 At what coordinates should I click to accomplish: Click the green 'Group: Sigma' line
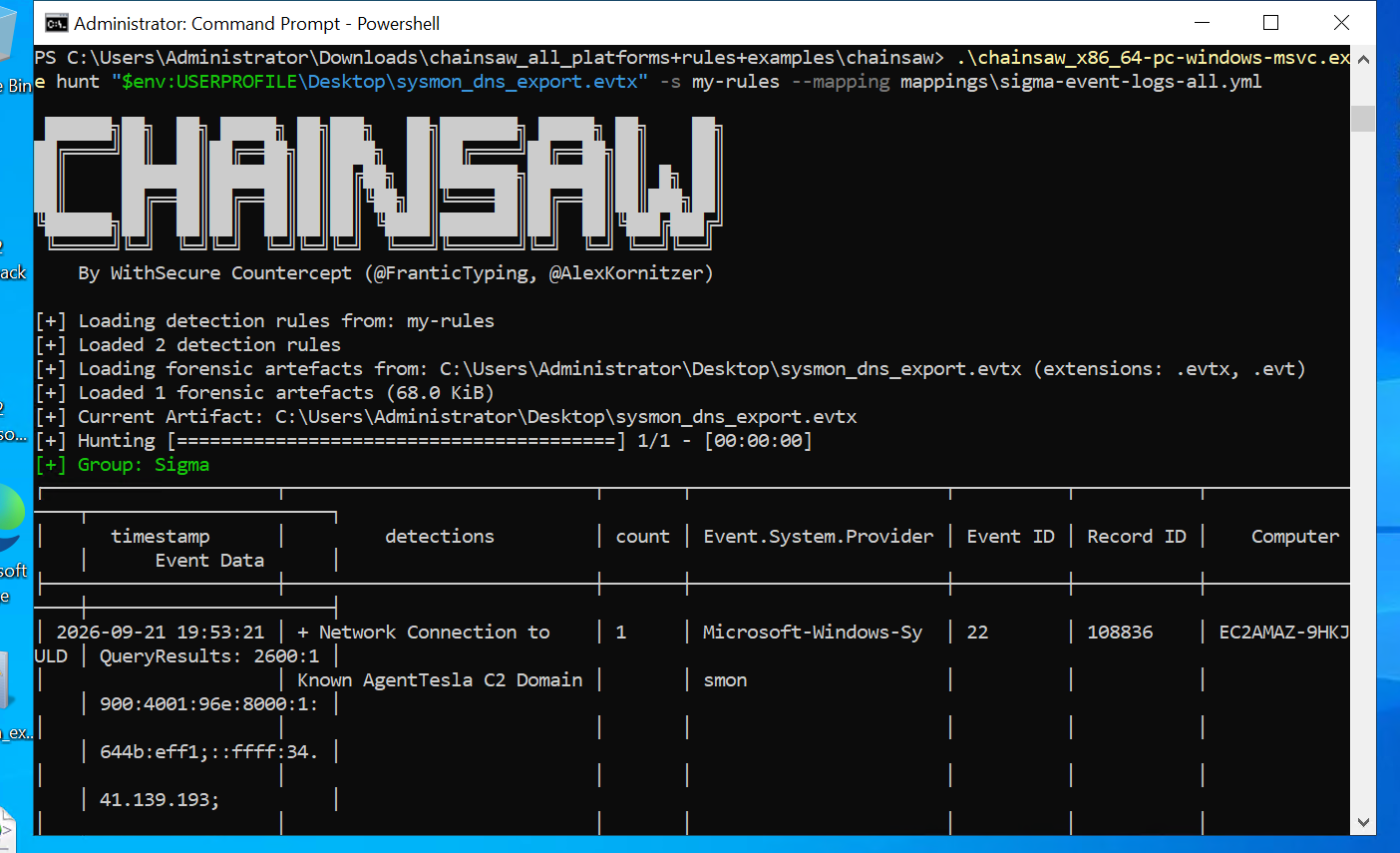tap(123, 464)
